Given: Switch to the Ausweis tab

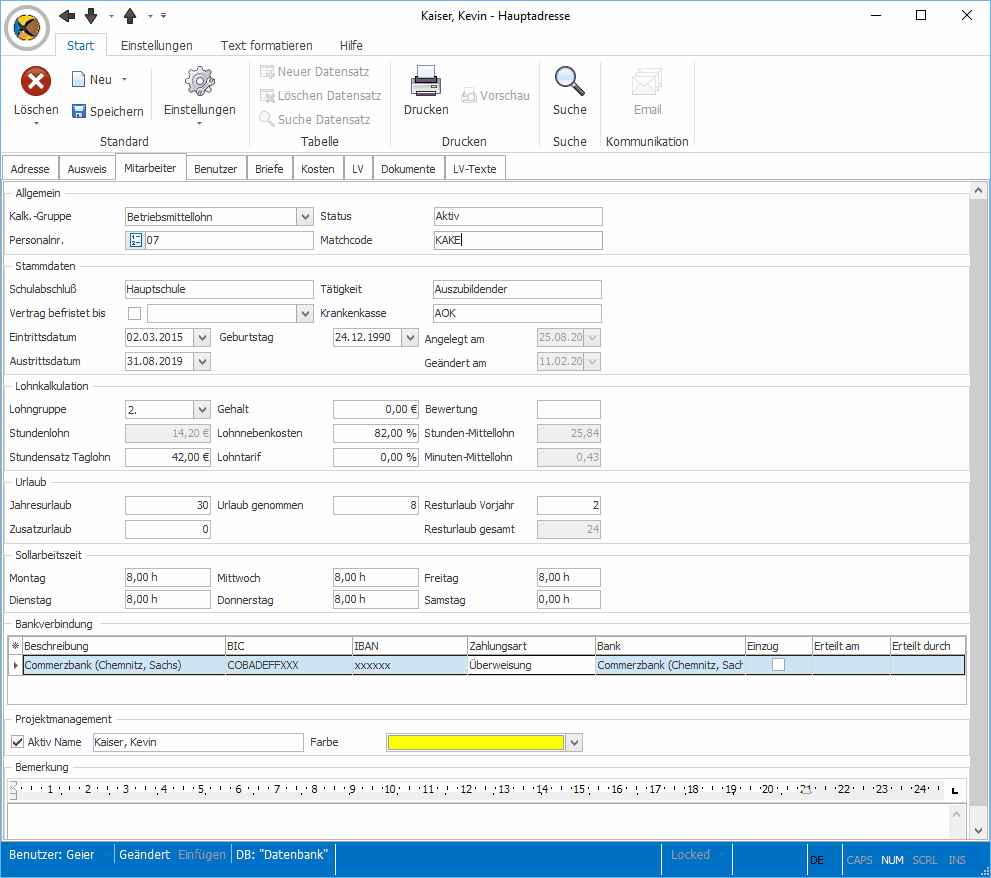Looking at the screenshot, I should point(87,169).
